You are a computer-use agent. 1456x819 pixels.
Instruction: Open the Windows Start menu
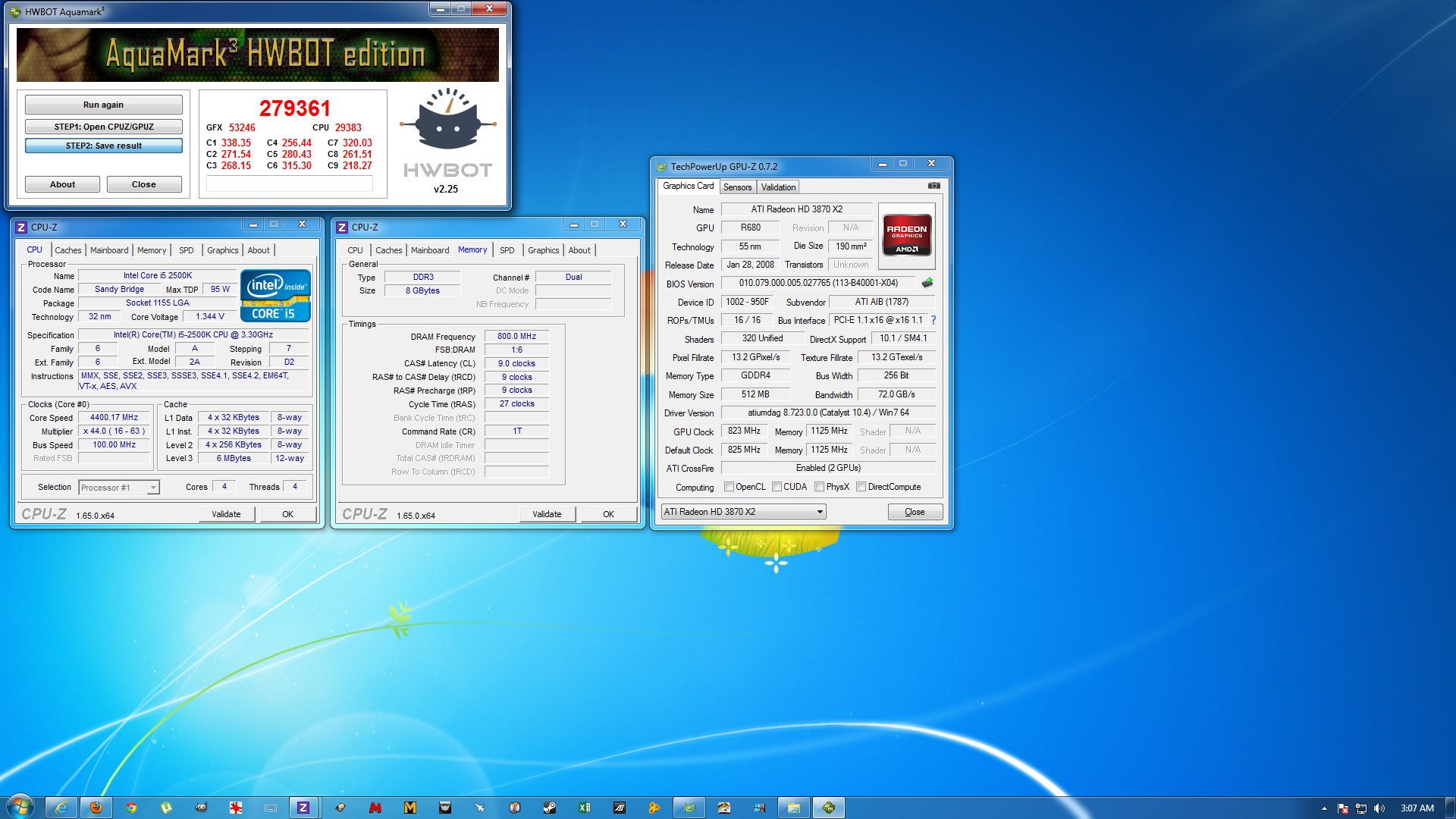[x=20, y=806]
